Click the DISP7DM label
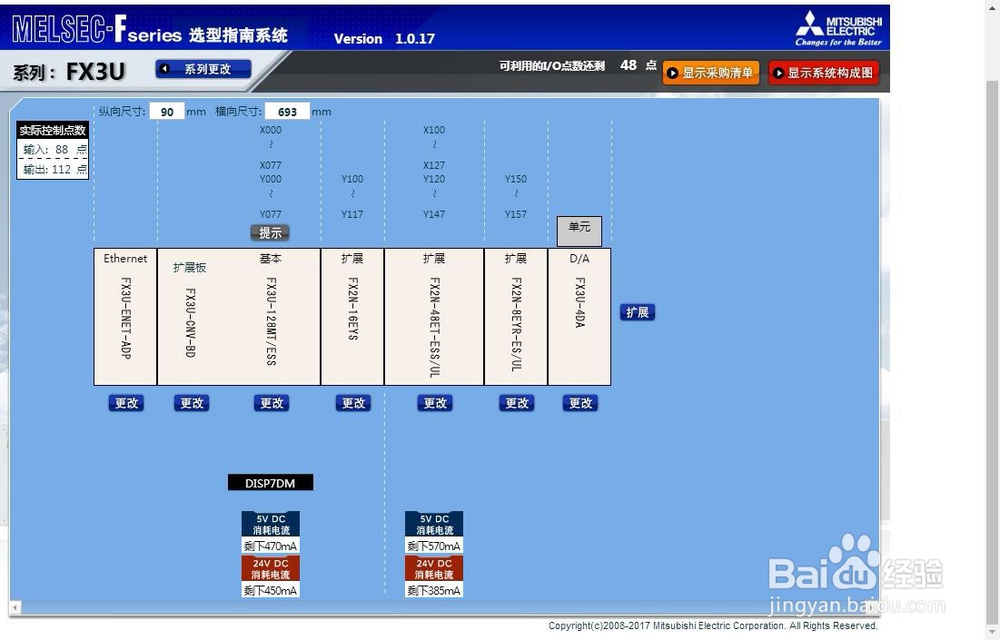The image size is (1000, 640). (x=270, y=483)
